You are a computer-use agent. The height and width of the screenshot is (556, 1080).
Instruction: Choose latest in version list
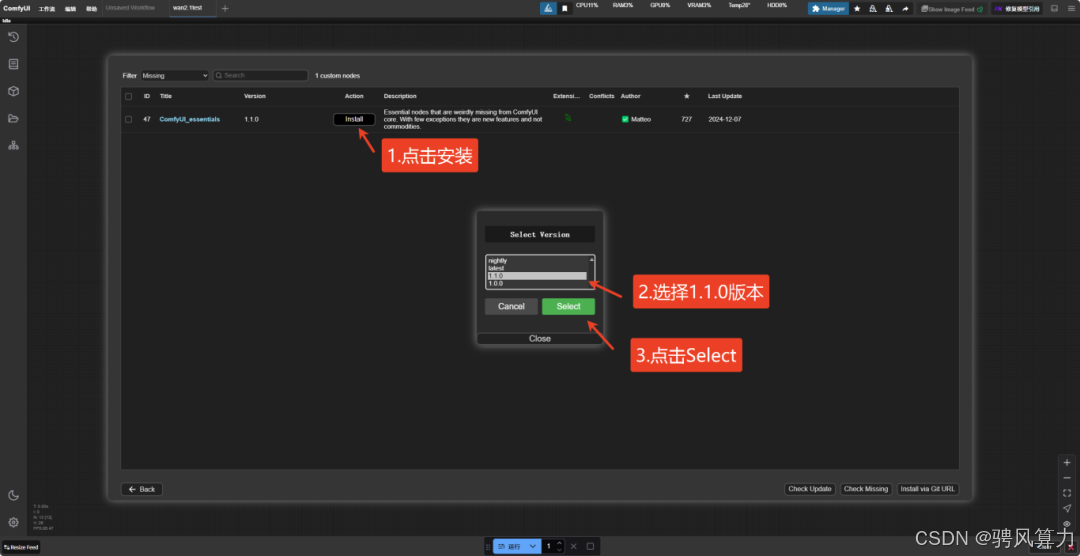pos(537,268)
